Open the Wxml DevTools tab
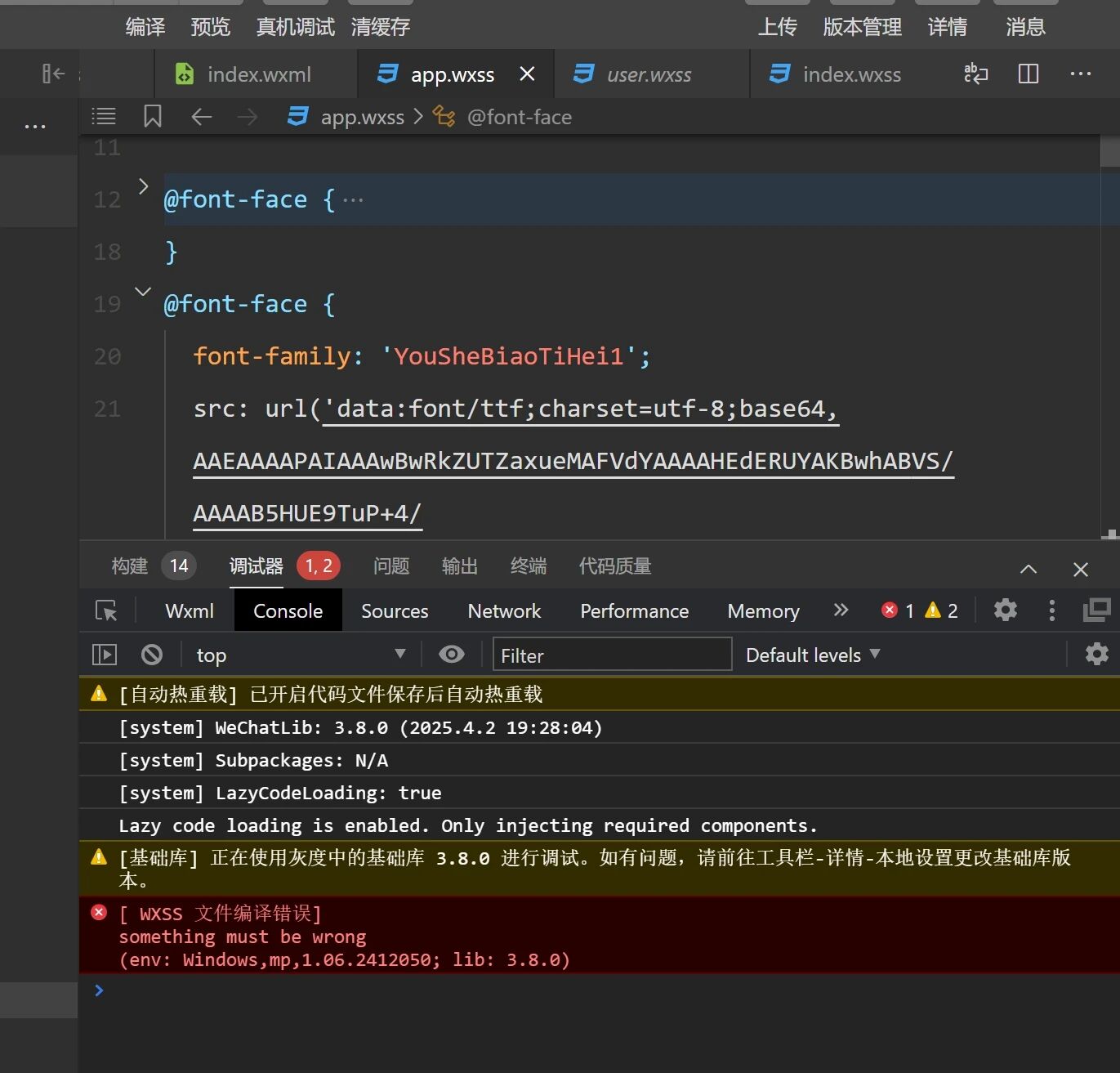The image size is (1120, 1073). [x=190, y=610]
